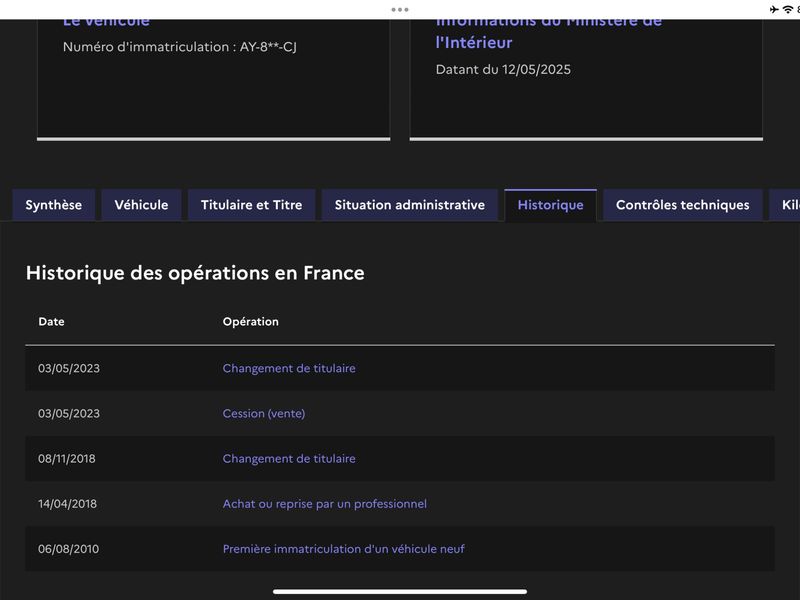Open the partially visible Kilométrage tab
The height and width of the screenshot is (600, 800).
[785, 205]
